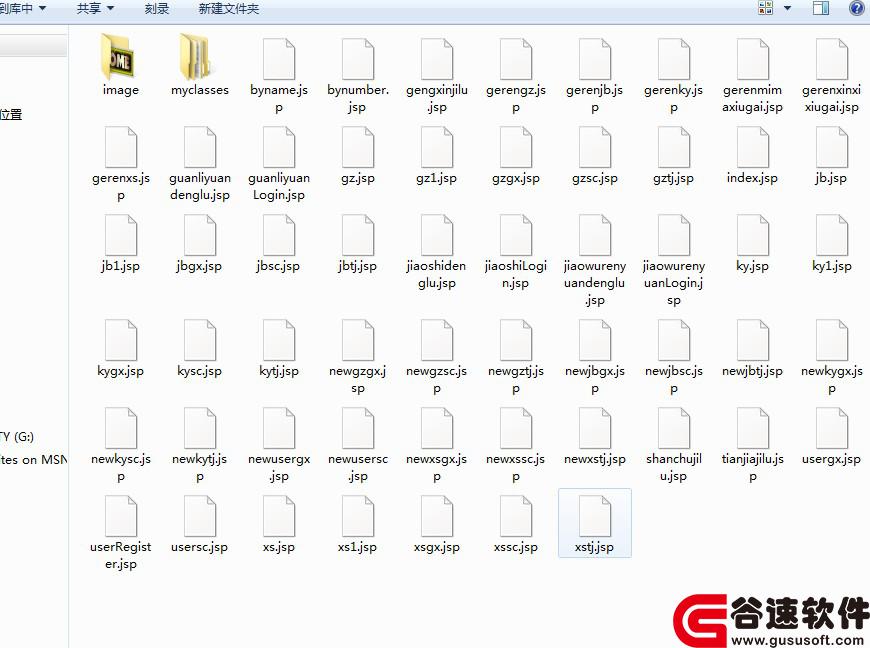This screenshot has height=648, width=870.
Task: Click the jiaowurenyuandenglu.jsp file name
Action: click(594, 283)
